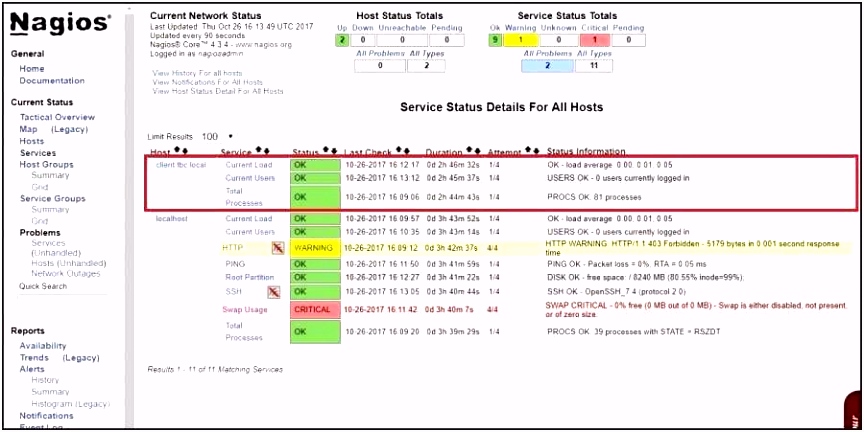Sort Duration column descending arrow
Viewport: 864px width, 432px height.
pyautogui.click(x=477, y=150)
